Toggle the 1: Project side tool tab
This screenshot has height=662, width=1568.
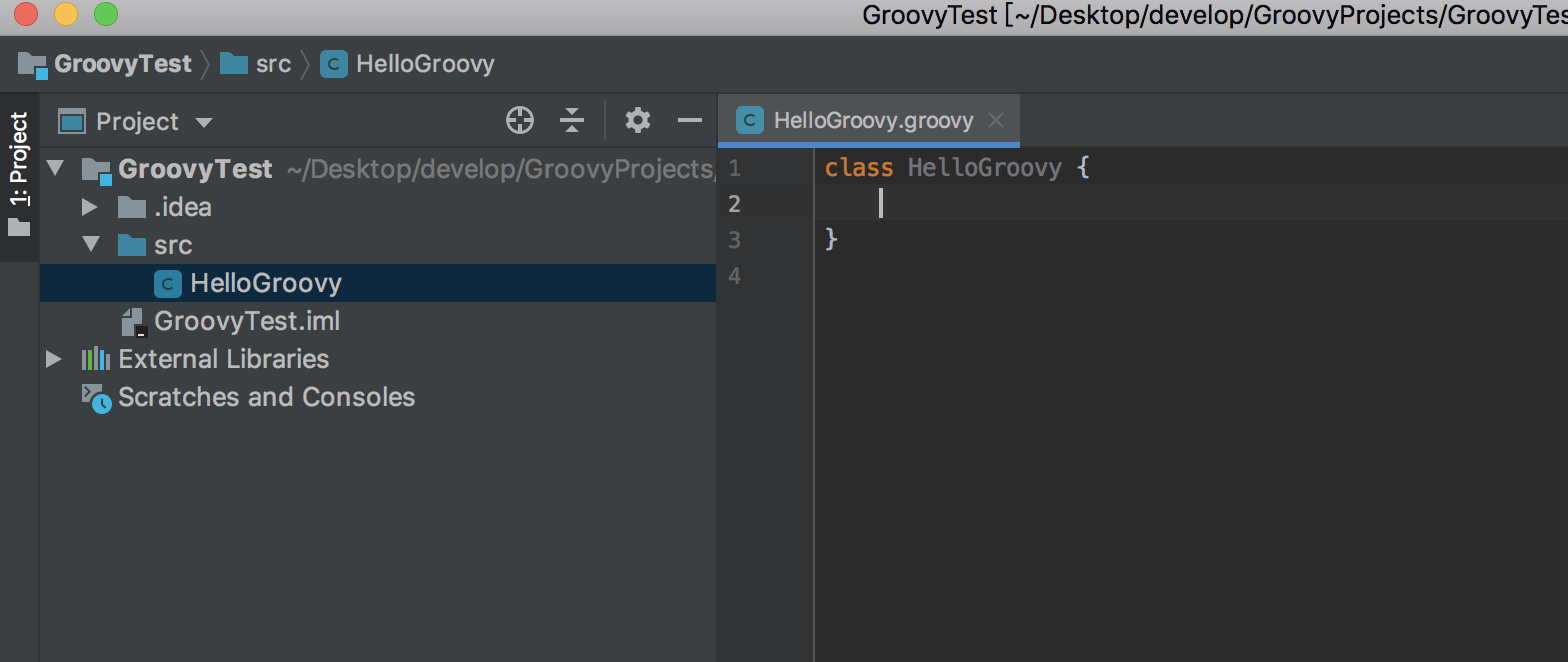coord(19,177)
